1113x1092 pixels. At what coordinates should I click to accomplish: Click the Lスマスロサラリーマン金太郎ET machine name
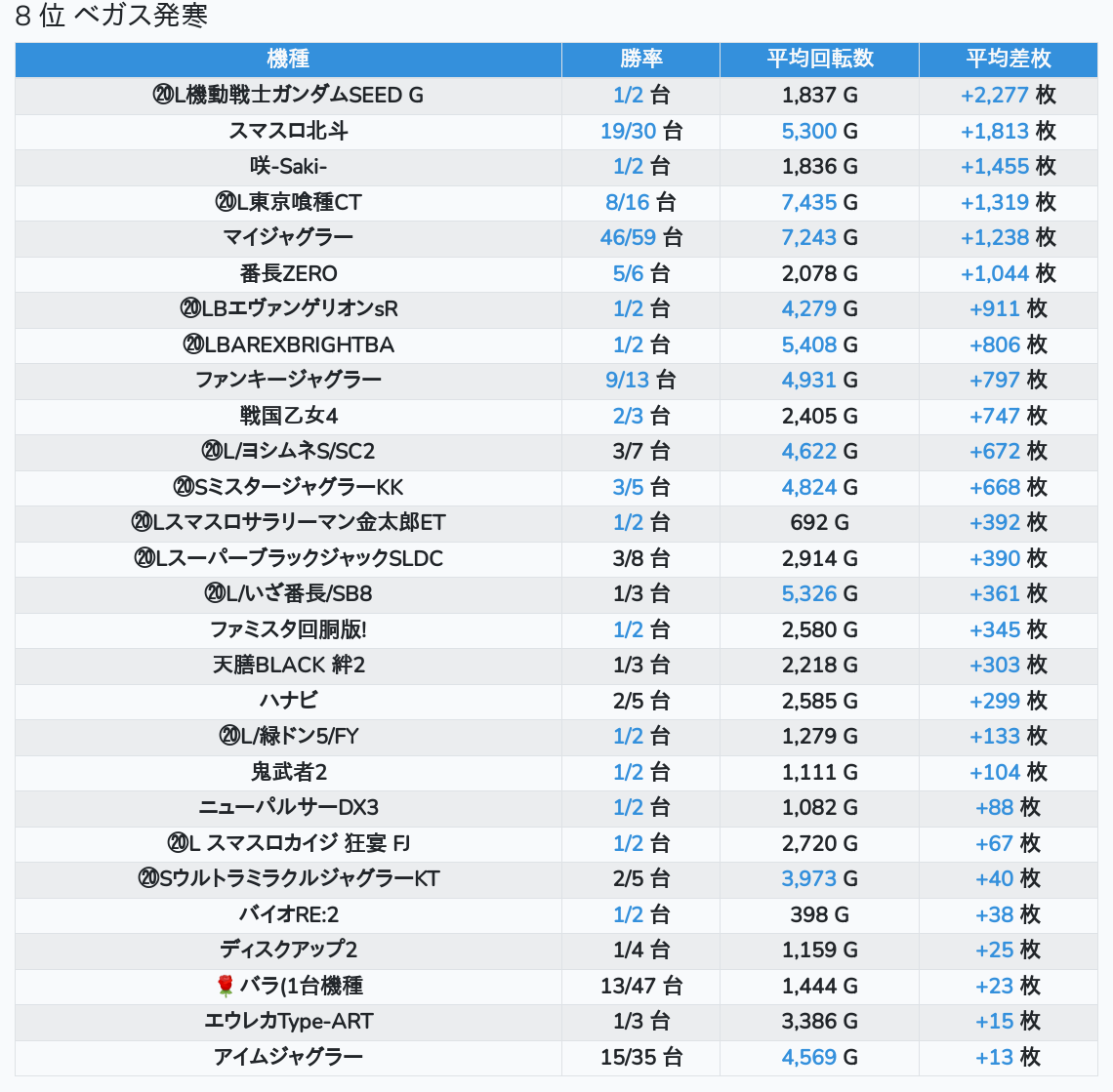288,523
